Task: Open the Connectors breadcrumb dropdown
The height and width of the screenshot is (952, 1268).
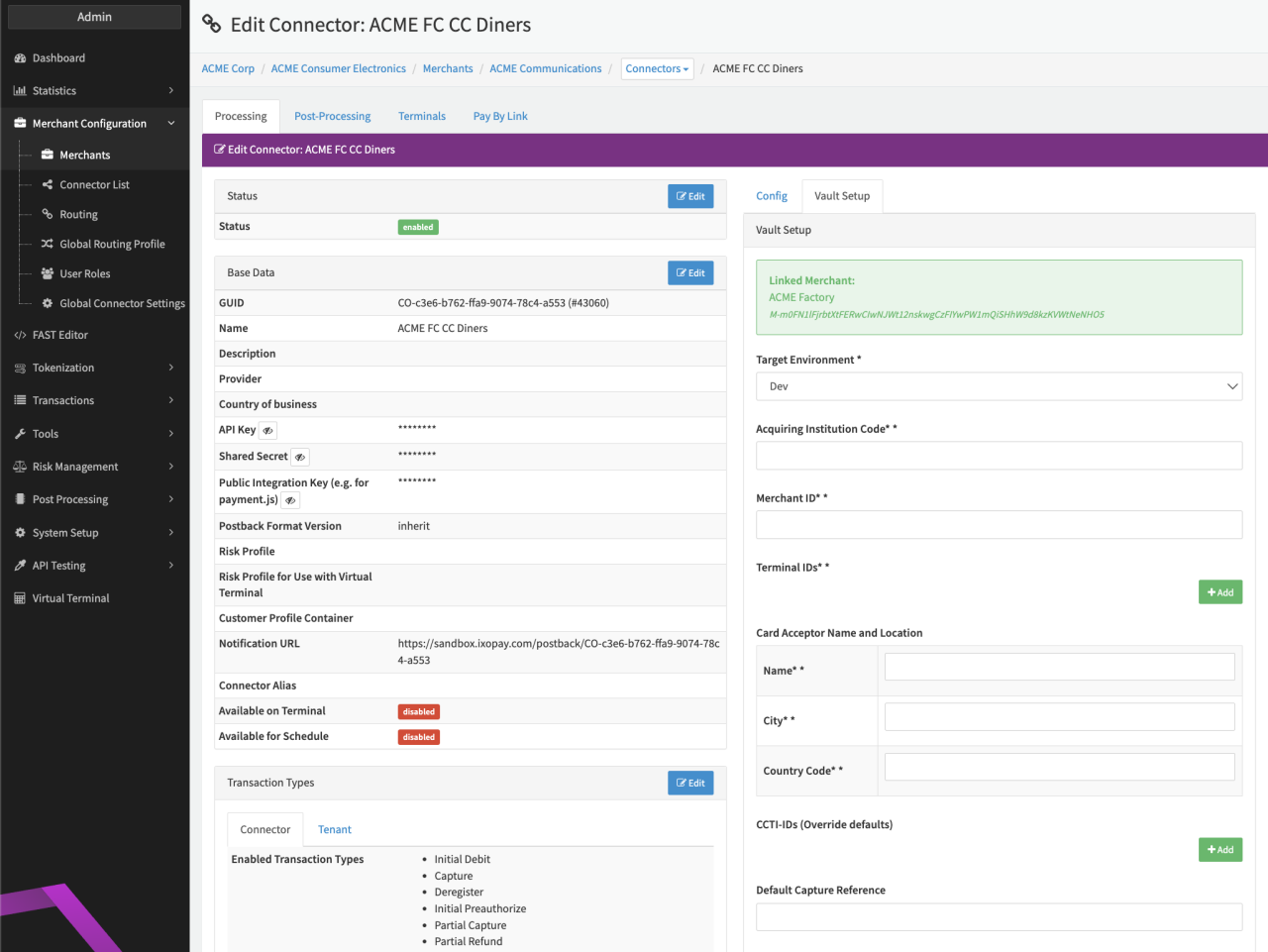Action: coord(657,69)
